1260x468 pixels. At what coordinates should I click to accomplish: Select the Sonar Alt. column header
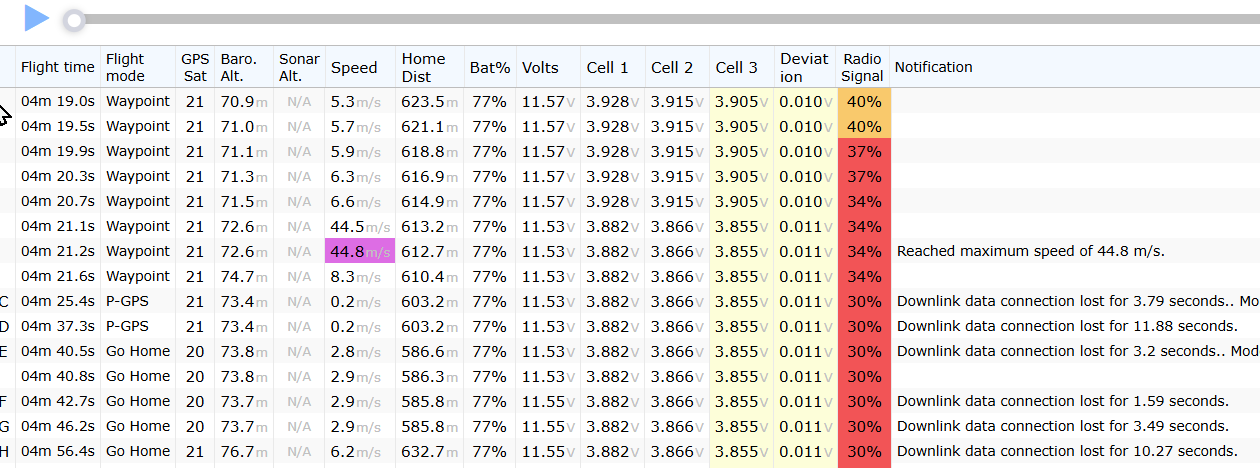point(300,68)
